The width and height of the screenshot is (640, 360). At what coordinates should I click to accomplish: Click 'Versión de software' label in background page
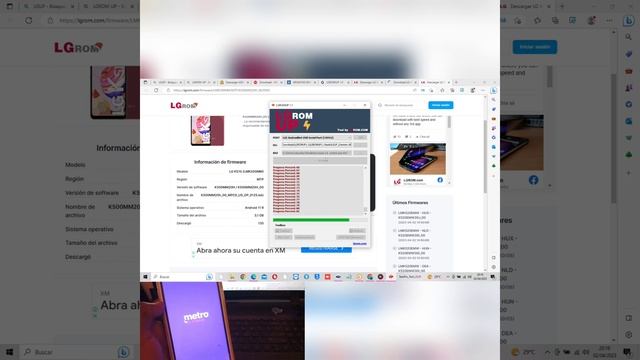click(92, 193)
